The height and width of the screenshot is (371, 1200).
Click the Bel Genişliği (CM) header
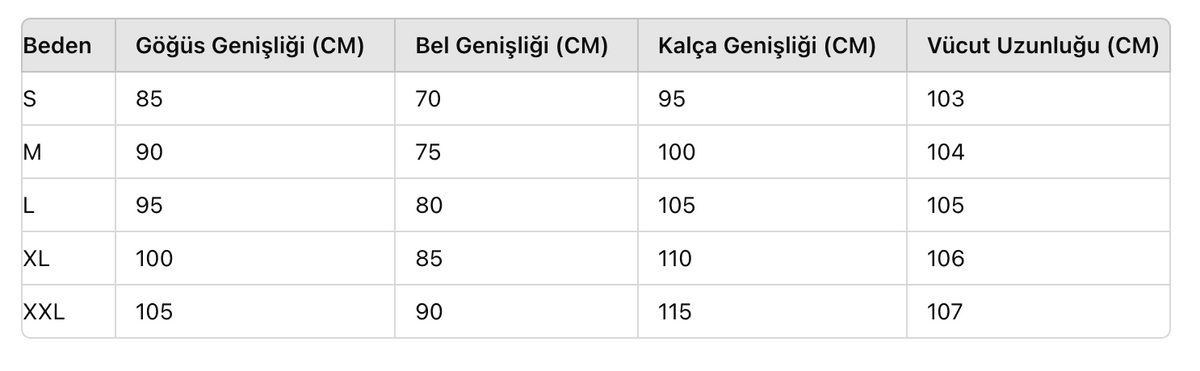pos(512,46)
